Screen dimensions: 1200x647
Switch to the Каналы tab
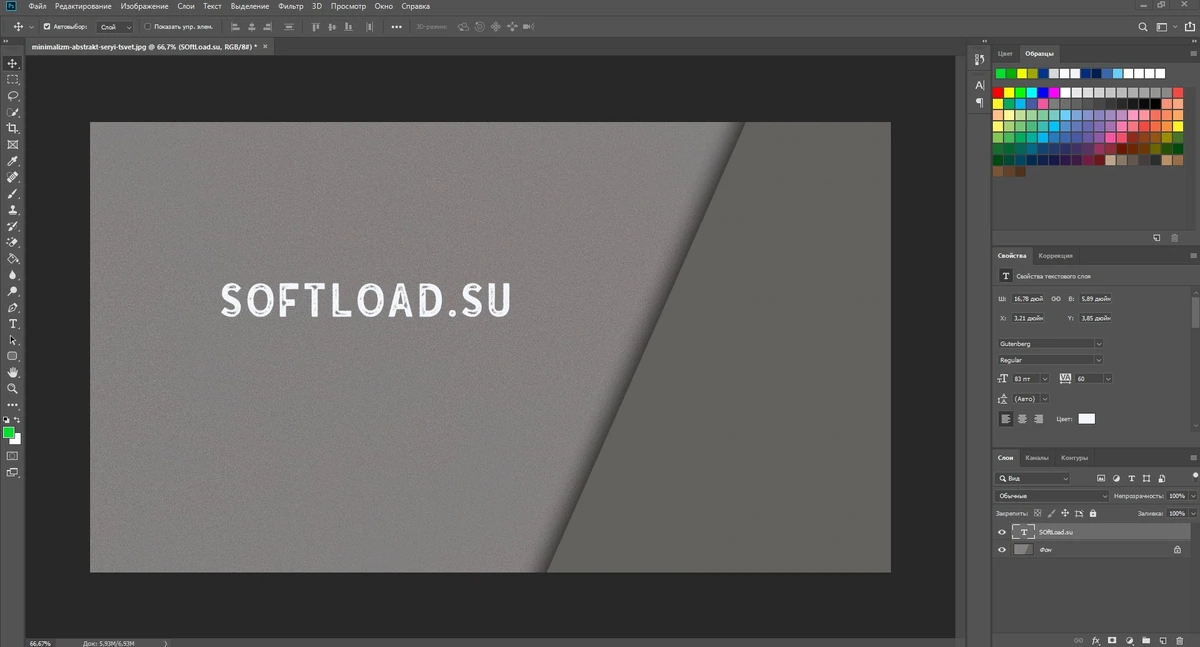(1037, 458)
